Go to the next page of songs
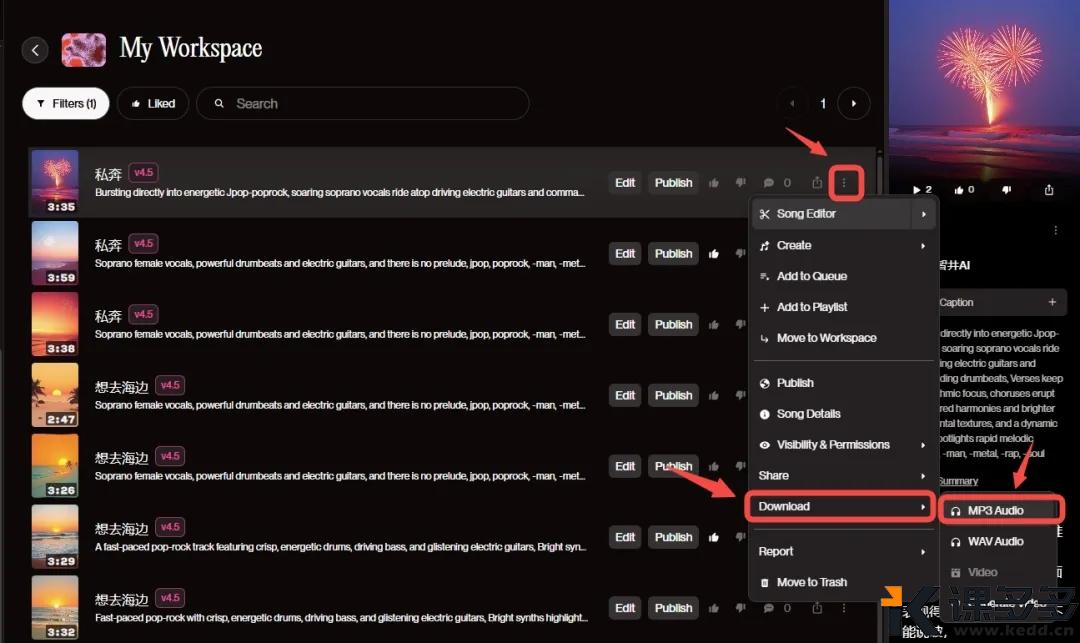The image size is (1080, 643). (853, 103)
